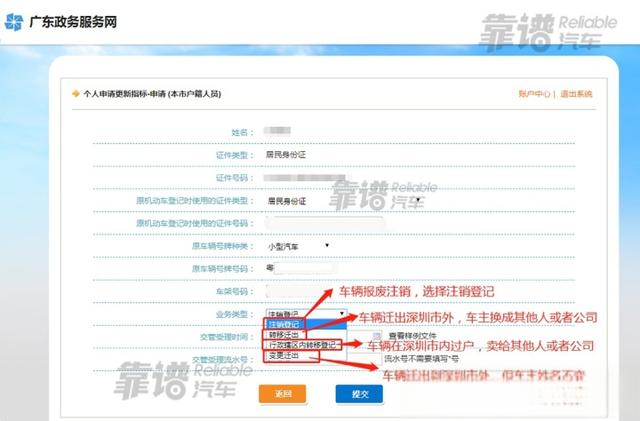Click the 个人申请更新指标-申请 page heading
Viewport: 640px width, 421px height.
point(152,94)
